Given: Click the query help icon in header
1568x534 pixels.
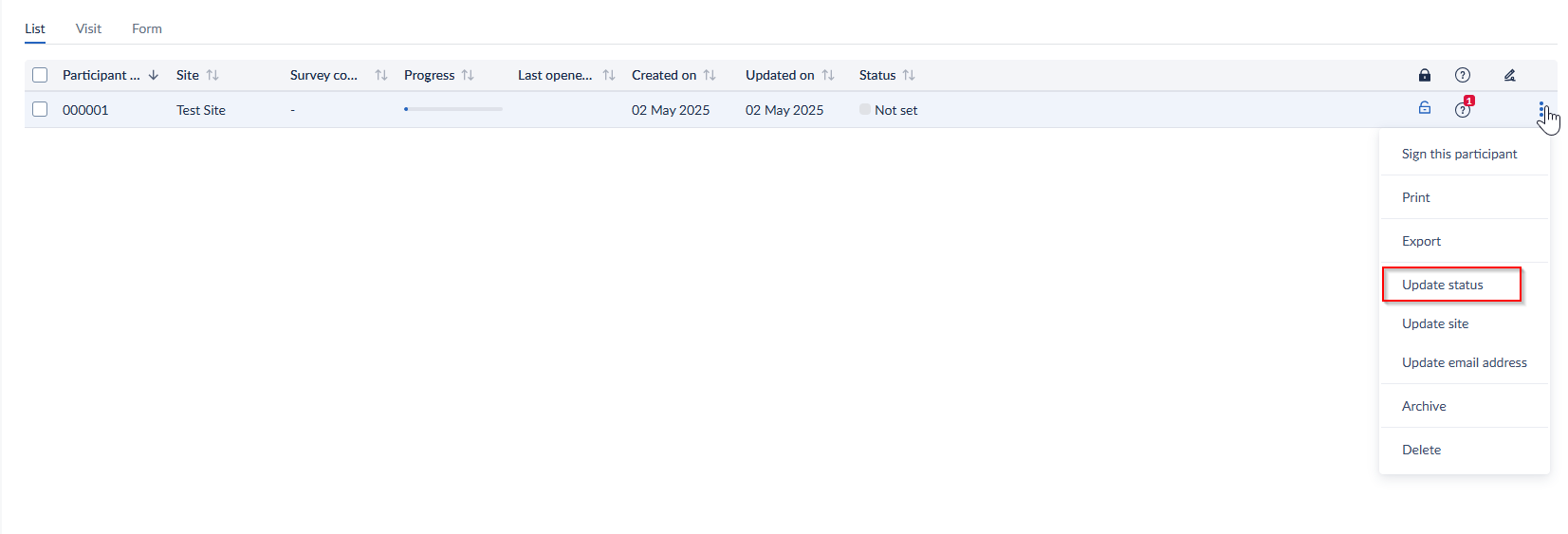Looking at the screenshot, I should point(1463,75).
